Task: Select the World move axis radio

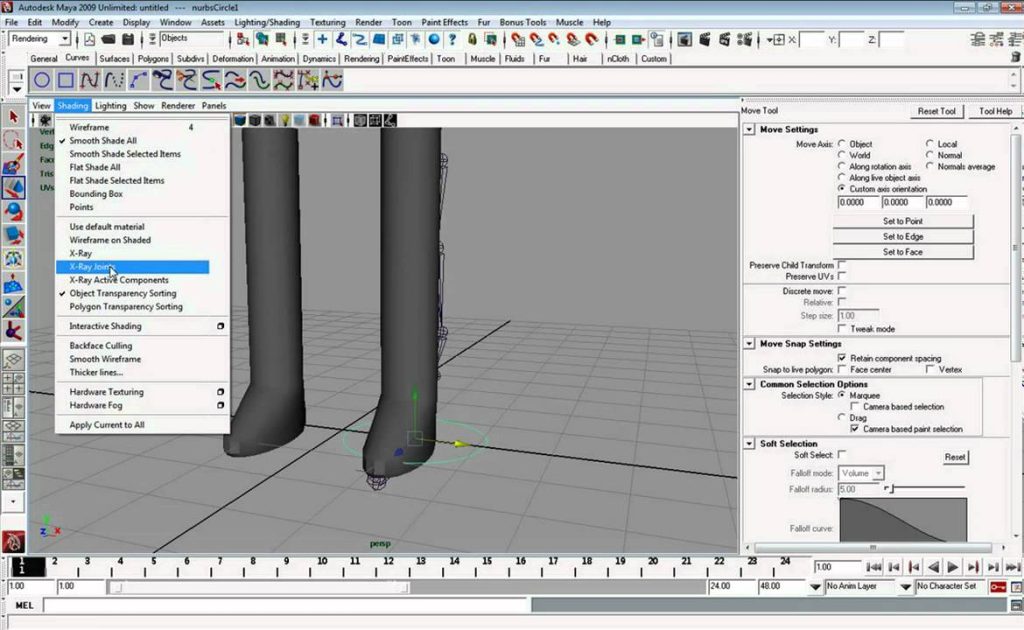Action: (842, 155)
